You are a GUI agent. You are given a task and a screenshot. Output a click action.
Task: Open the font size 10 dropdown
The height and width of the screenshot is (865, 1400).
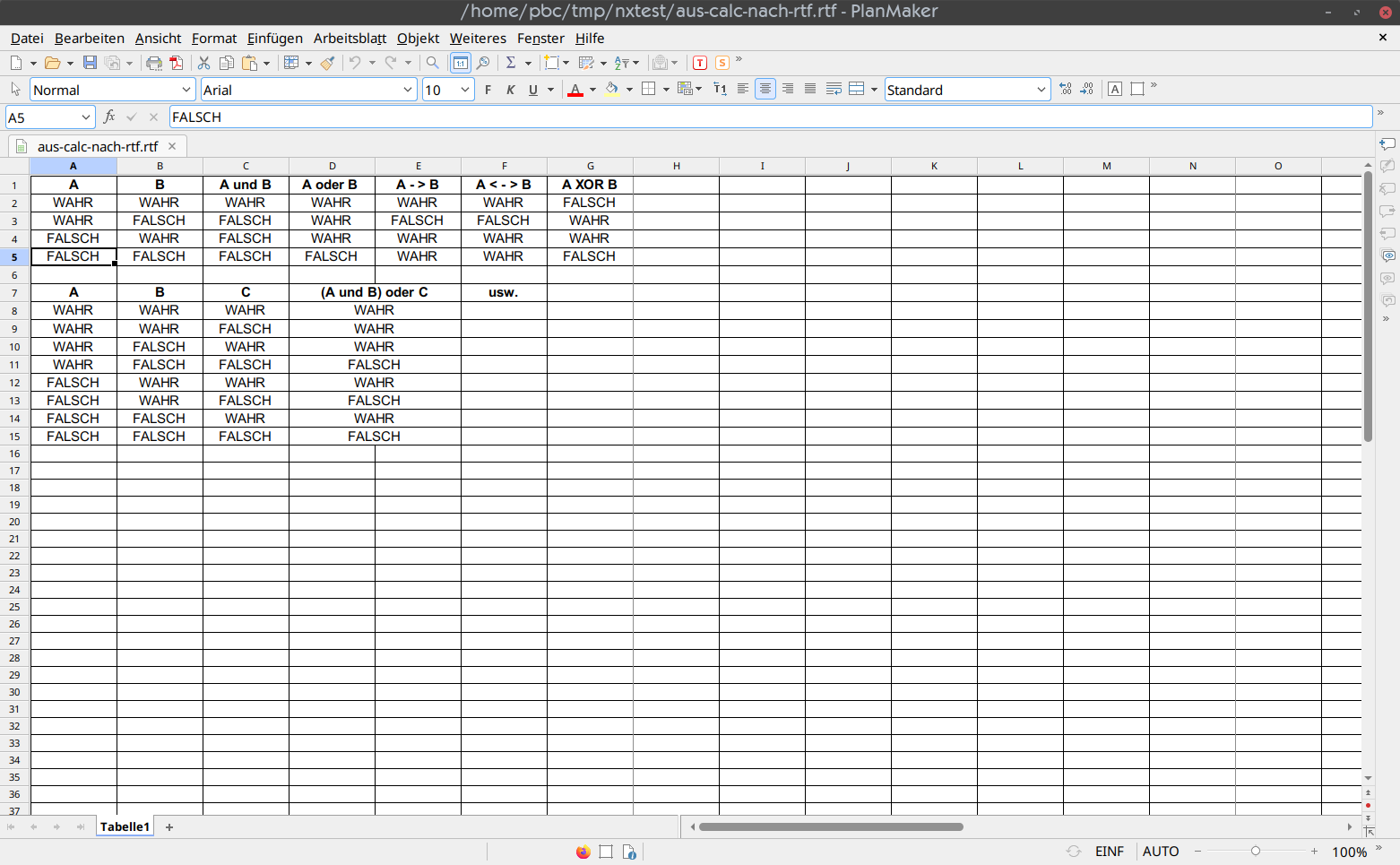point(465,90)
